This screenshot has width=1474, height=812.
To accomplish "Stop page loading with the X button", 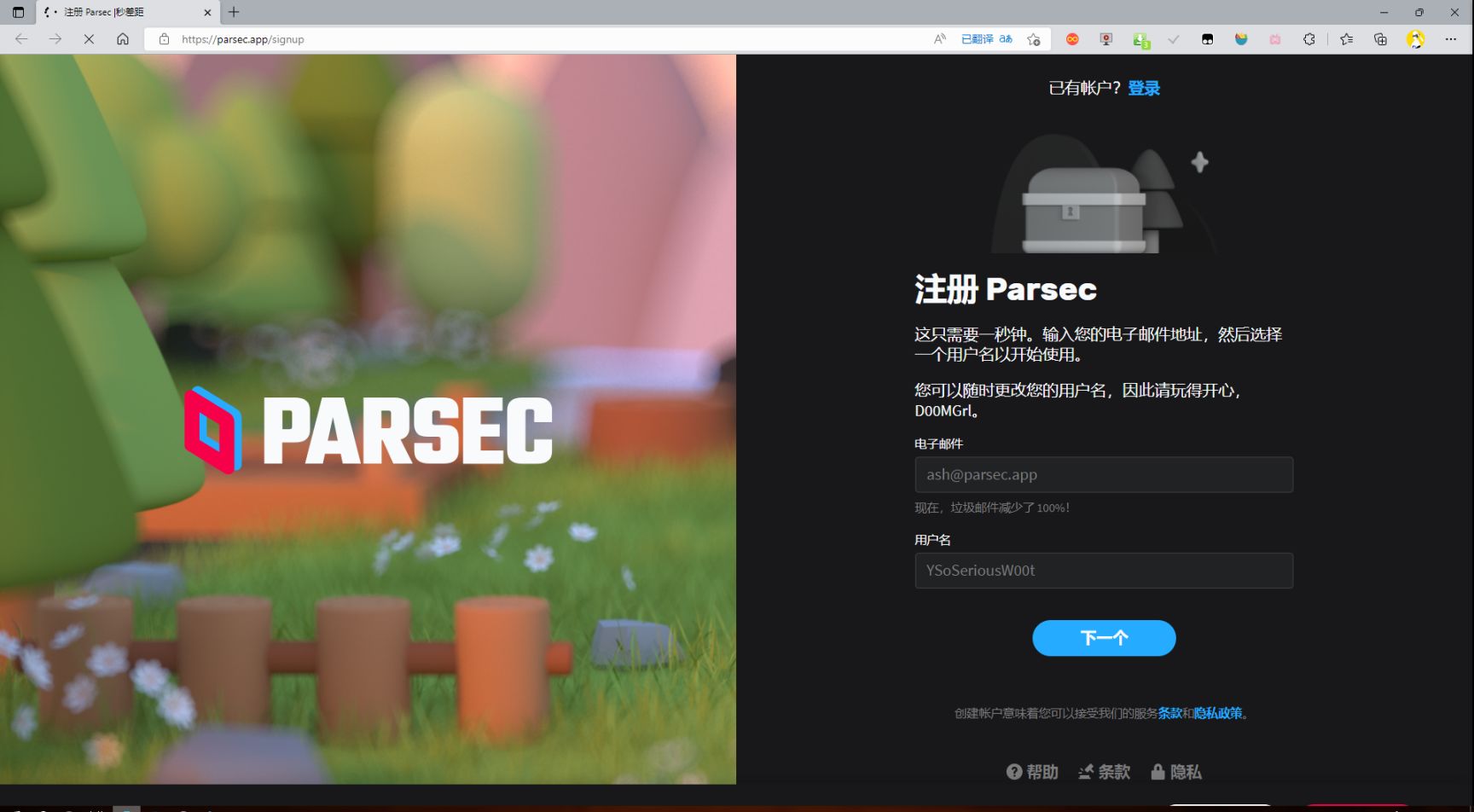I will pos(89,39).
